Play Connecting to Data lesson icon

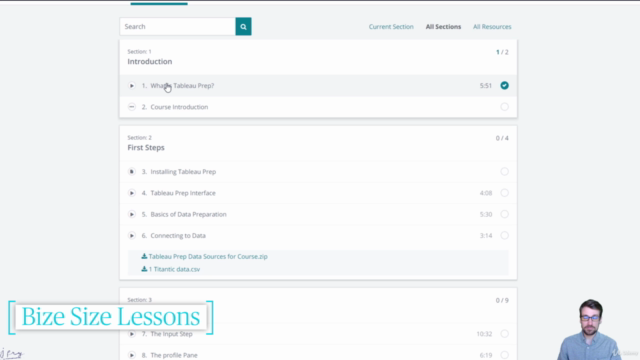pos(131,236)
